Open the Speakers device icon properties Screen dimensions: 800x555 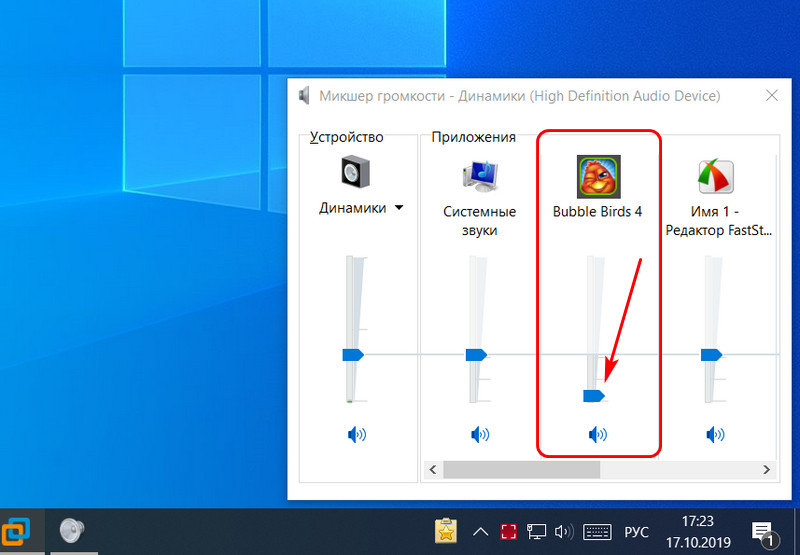point(356,173)
